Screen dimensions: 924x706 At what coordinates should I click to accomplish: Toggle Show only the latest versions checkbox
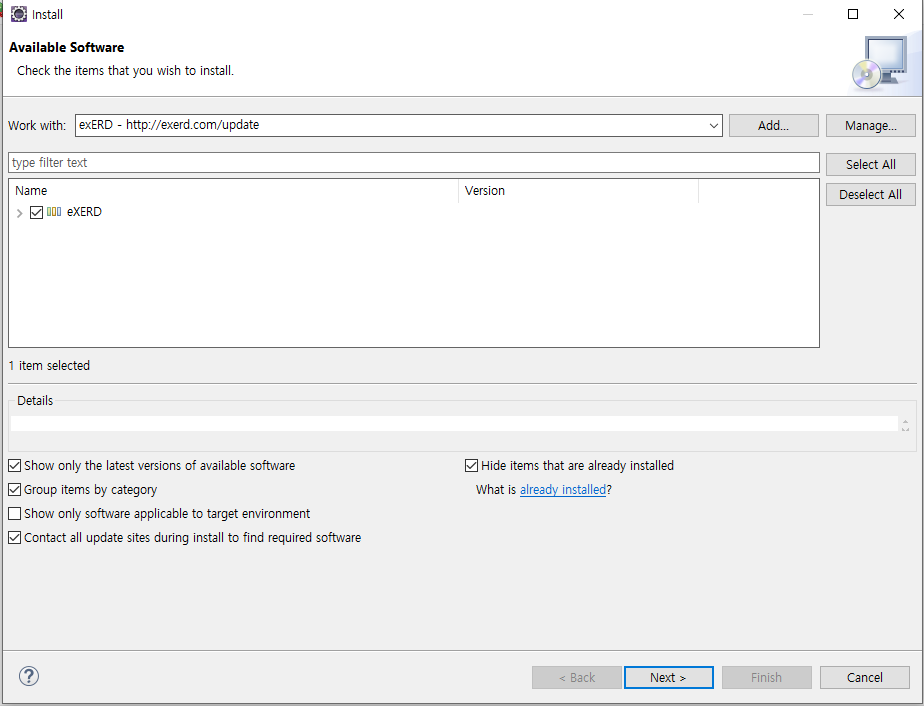pyautogui.click(x=15, y=466)
